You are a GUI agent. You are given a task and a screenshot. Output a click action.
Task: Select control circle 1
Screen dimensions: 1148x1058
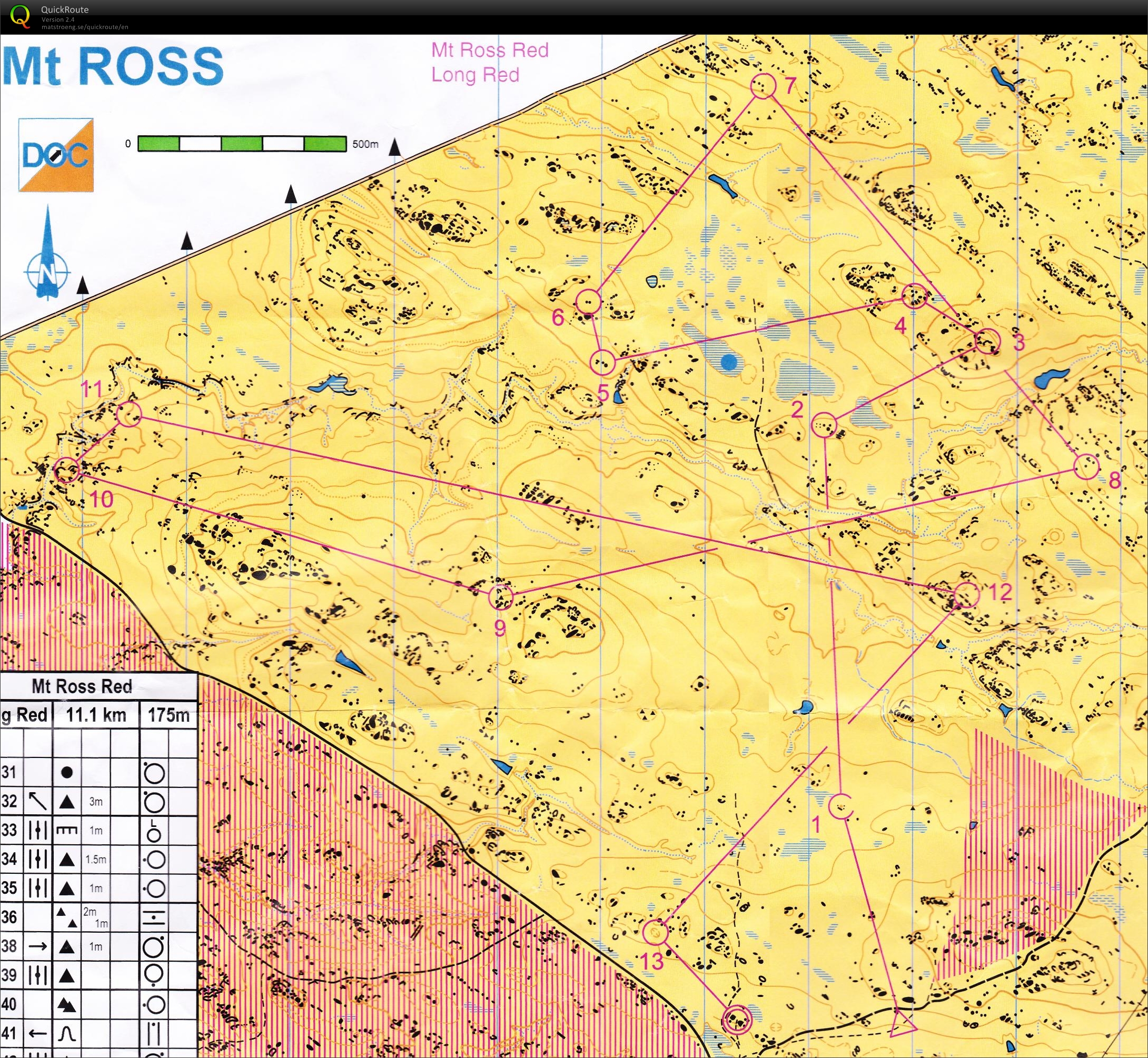[840, 807]
